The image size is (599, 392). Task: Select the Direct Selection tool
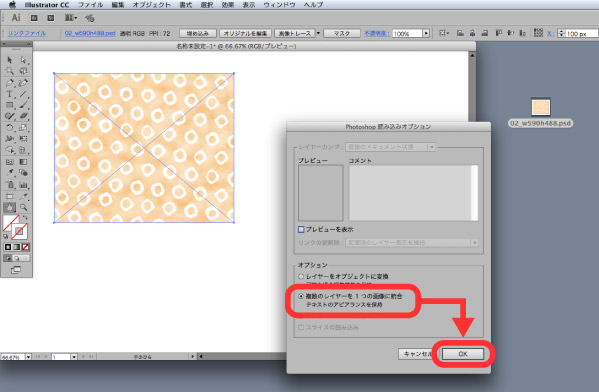click(x=23, y=60)
